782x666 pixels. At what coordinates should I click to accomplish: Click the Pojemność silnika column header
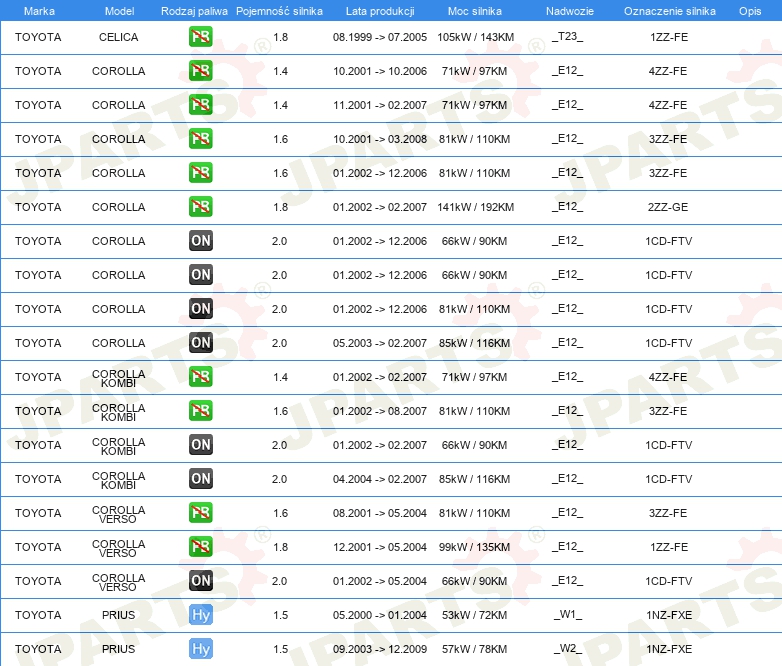point(279,11)
